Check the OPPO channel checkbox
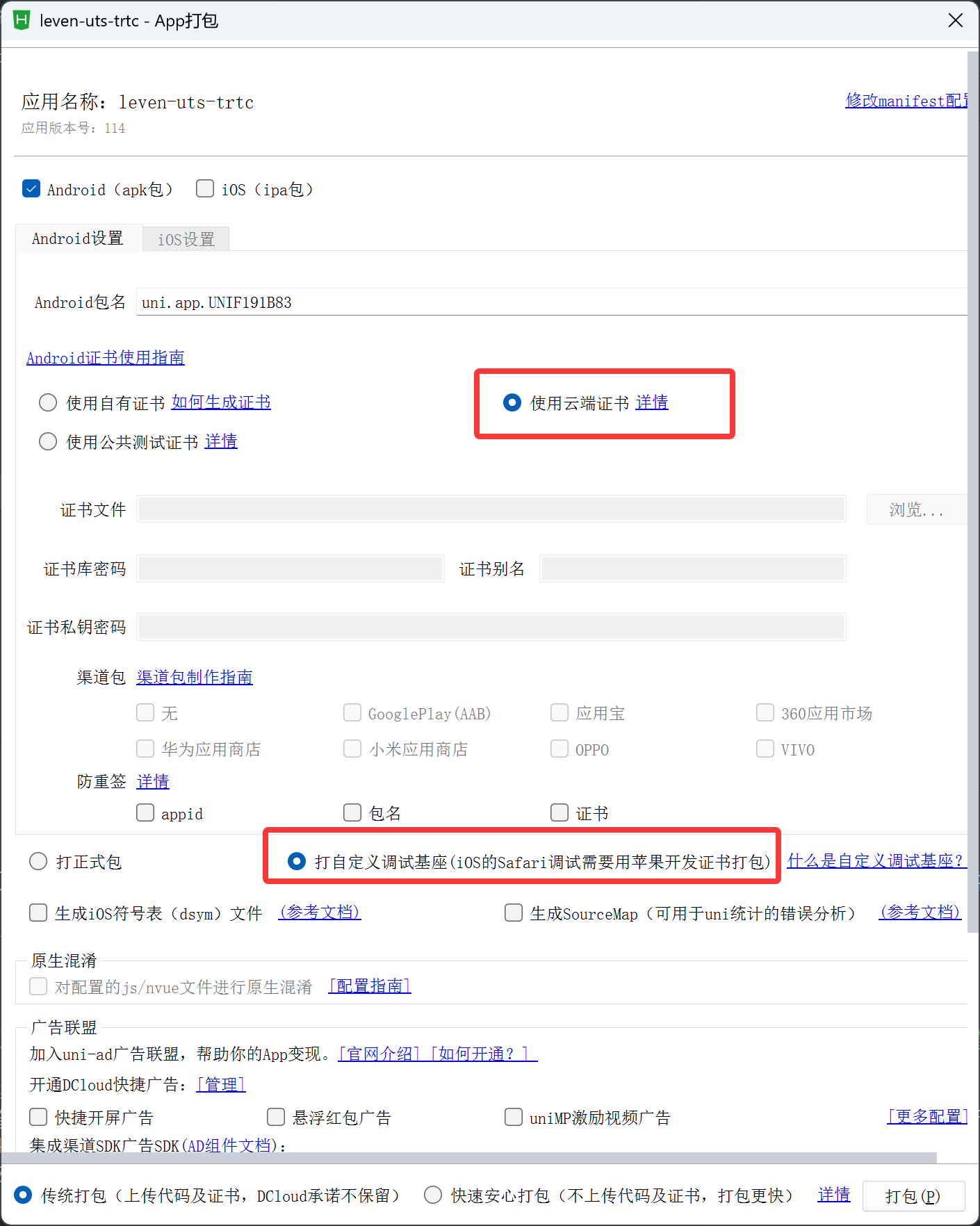The width and height of the screenshot is (980, 1226). pyautogui.click(x=560, y=749)
